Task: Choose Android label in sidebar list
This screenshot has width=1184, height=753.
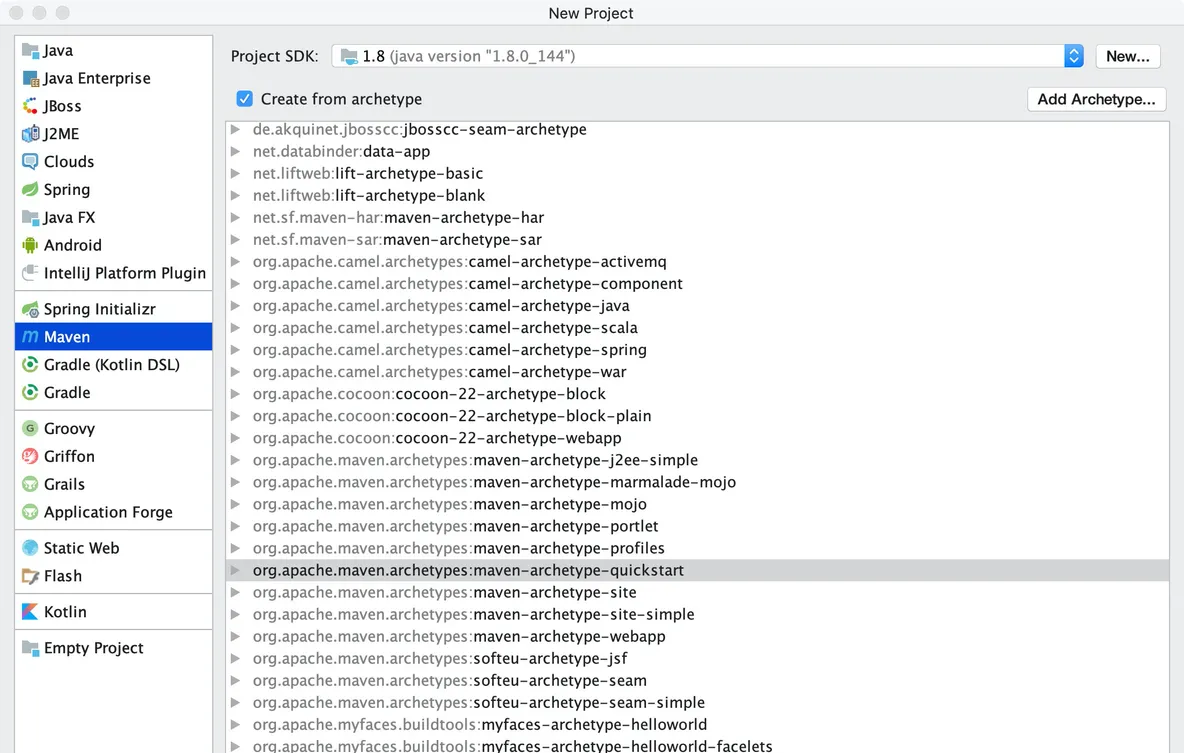Action: (72, 245)
